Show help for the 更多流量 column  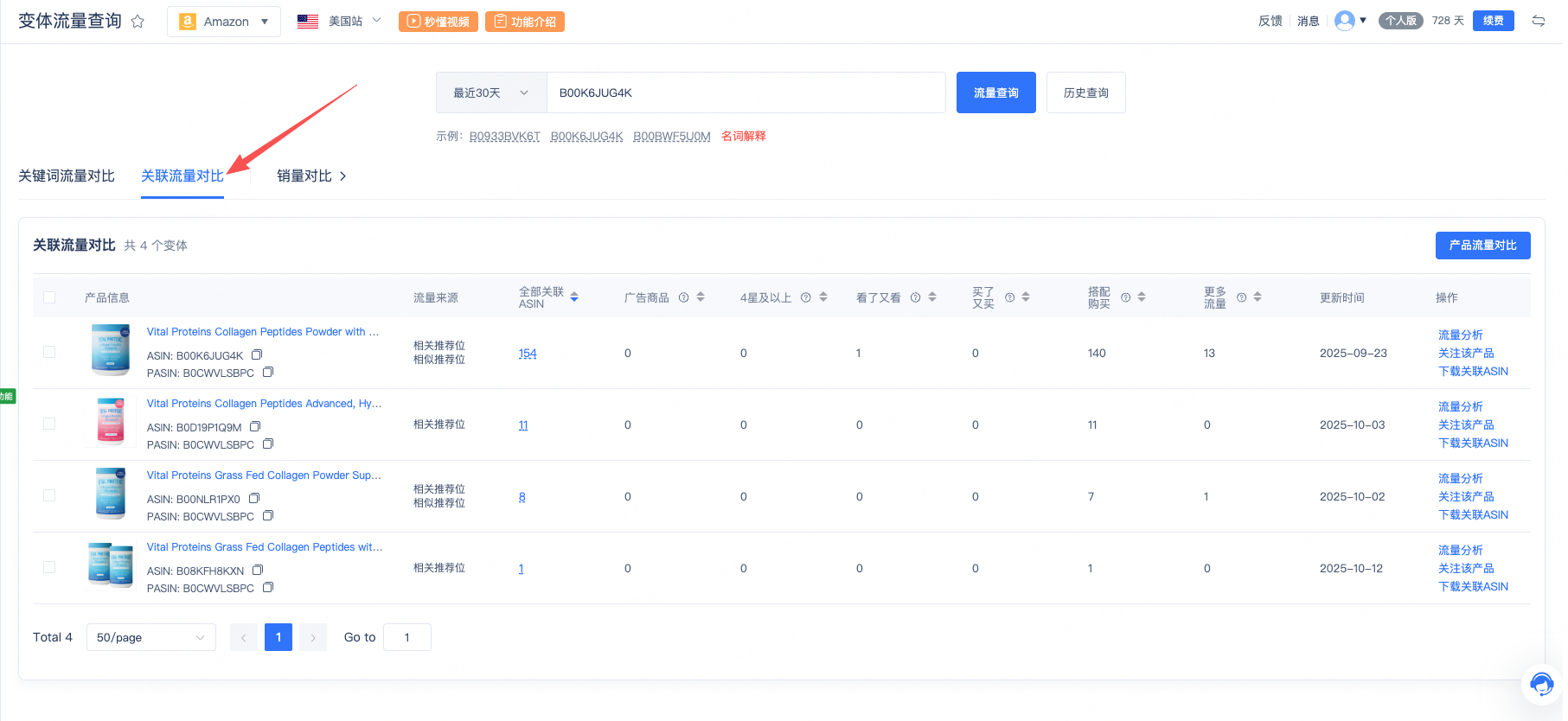1241,297
